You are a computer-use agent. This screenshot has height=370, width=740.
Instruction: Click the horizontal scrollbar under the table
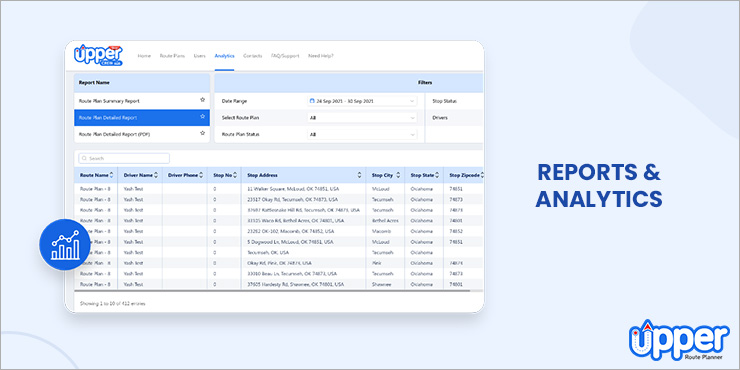[272, 291]
